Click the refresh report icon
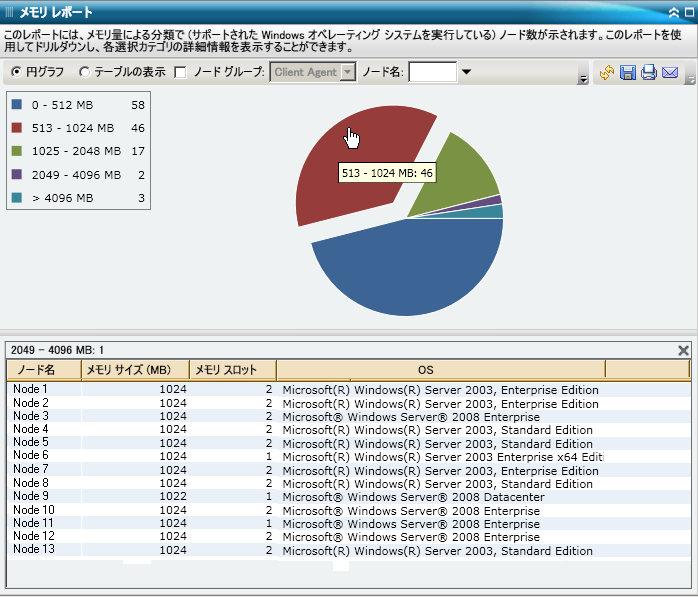Image resolution: width=698 pixels, height=597 pixels. tap(607, 72)
